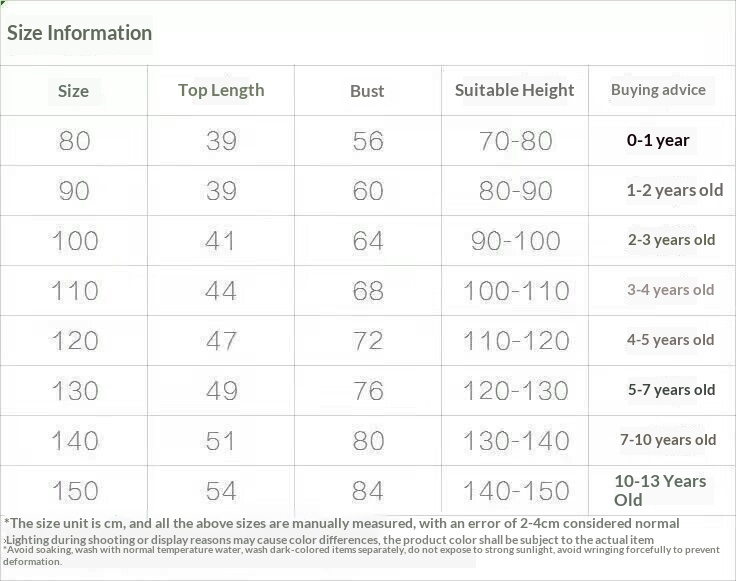Select the "Buying advice" column header
The image size is (736, 581).
click(658, 90)
